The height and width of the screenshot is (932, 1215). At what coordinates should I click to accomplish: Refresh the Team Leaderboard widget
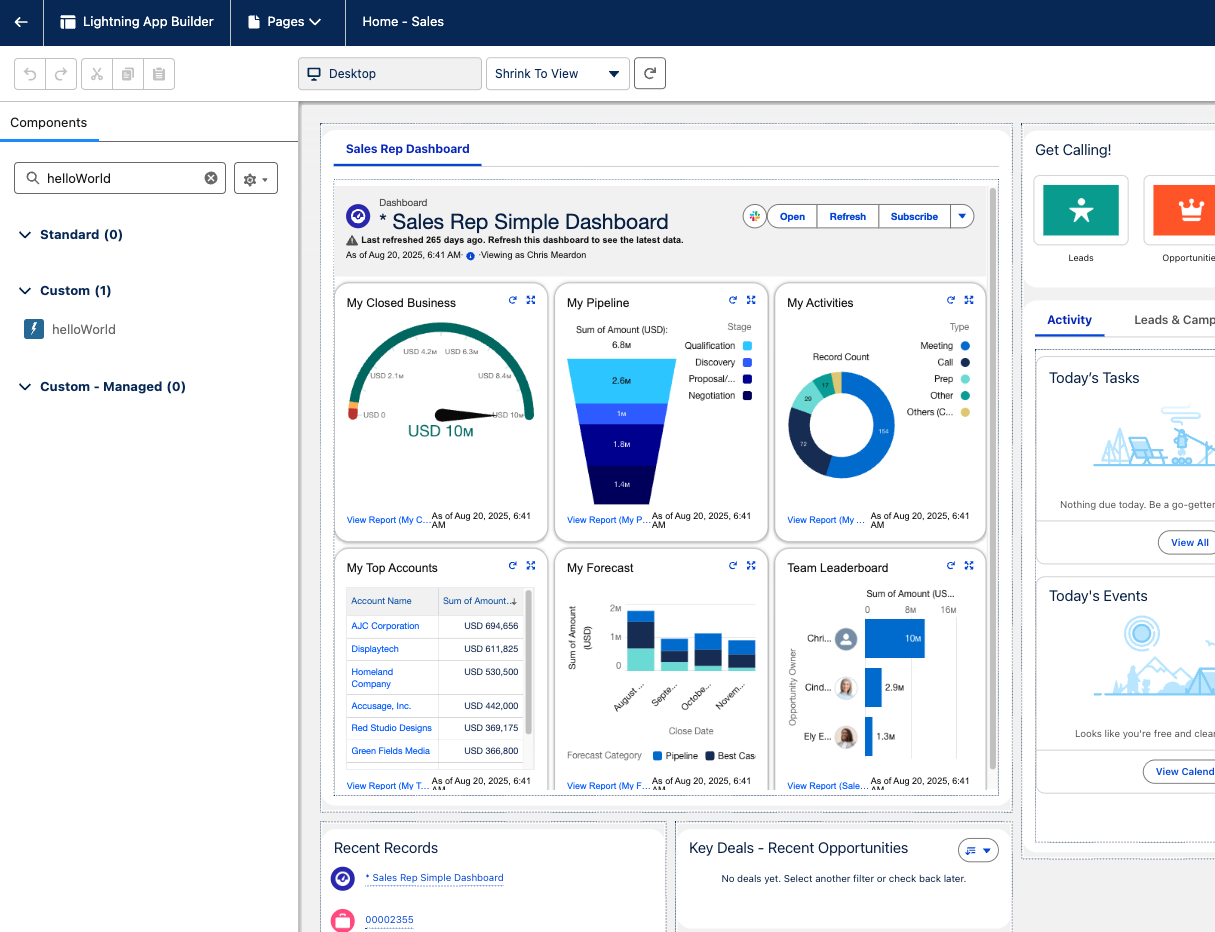click(951, 565)
